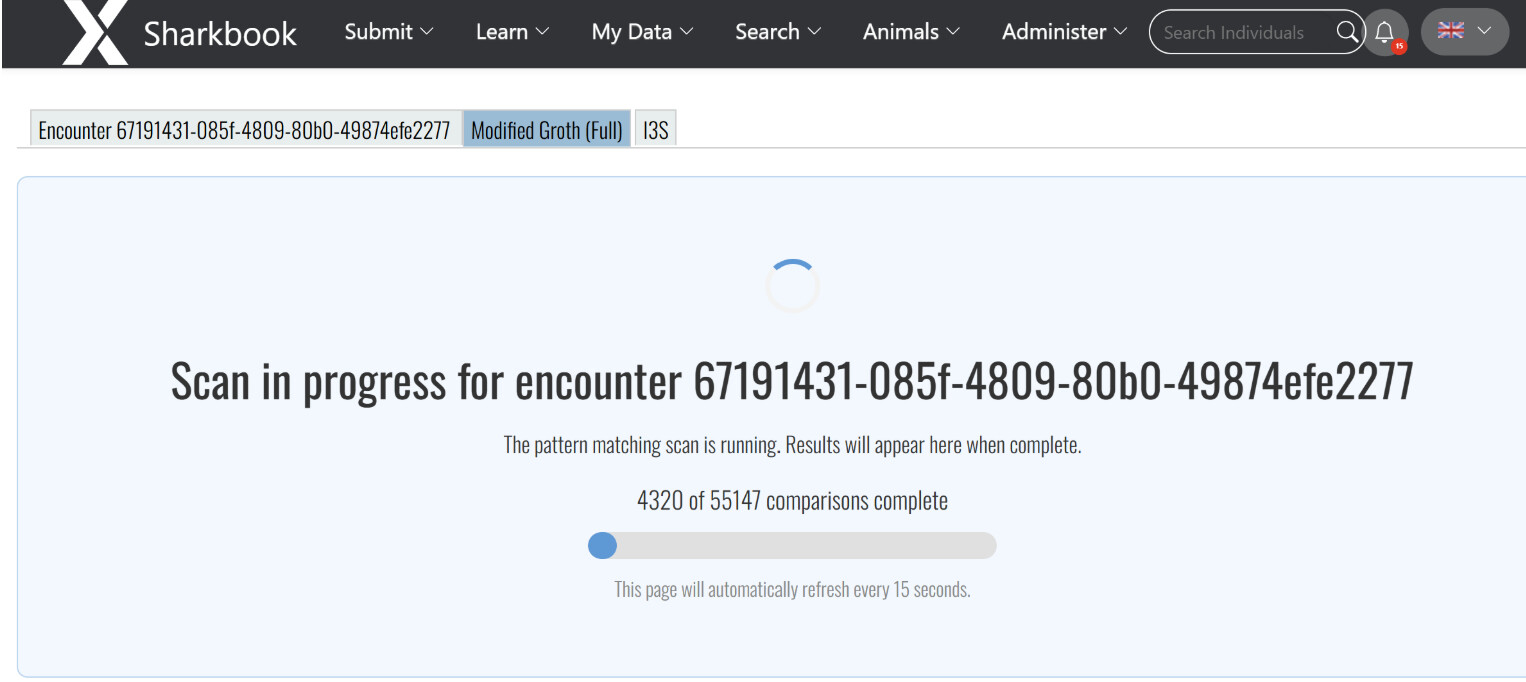Switch to the Encounter 67191431 tab
The image size is (1526, 682).
(x=244, y=130)
